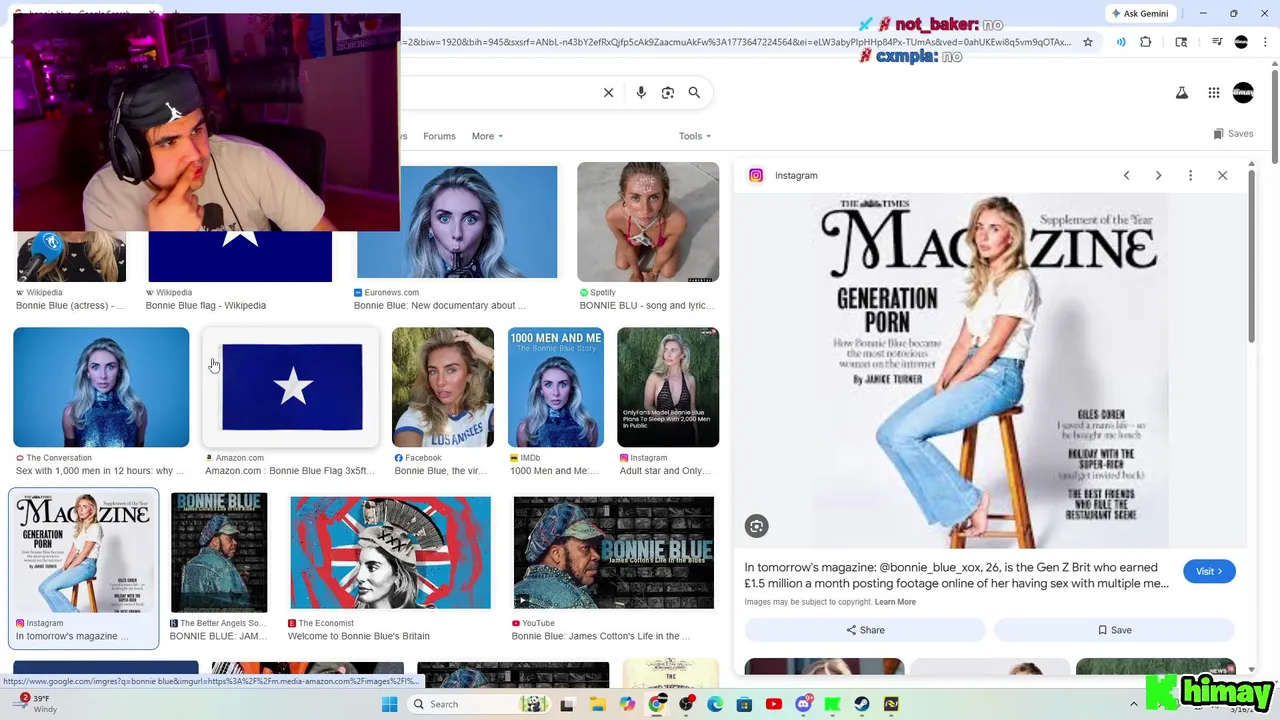The width and height of the screenshot is (1280, 720).
Task: Open the Spotify BONNIE BLU song thumbnail
Action: [648, 222]
